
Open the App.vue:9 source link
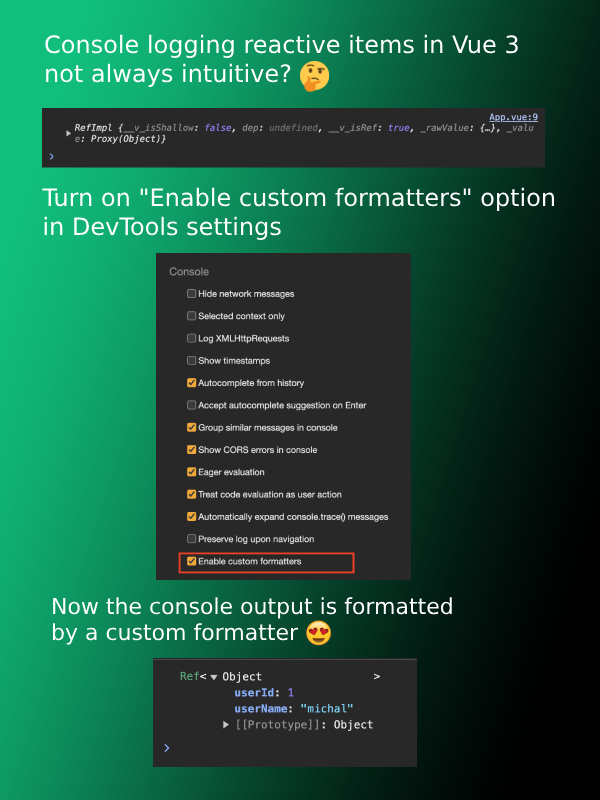(x=513, y=117)
